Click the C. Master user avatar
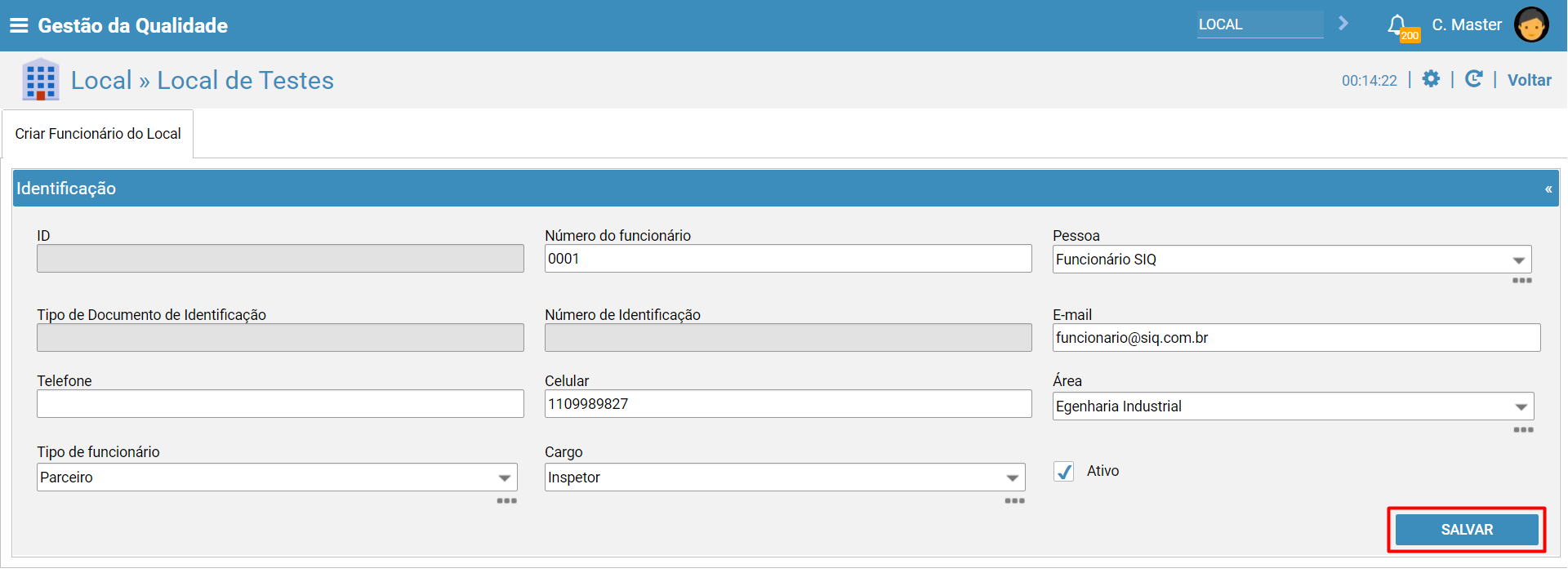1568x573 pixels. point(1531,25)
